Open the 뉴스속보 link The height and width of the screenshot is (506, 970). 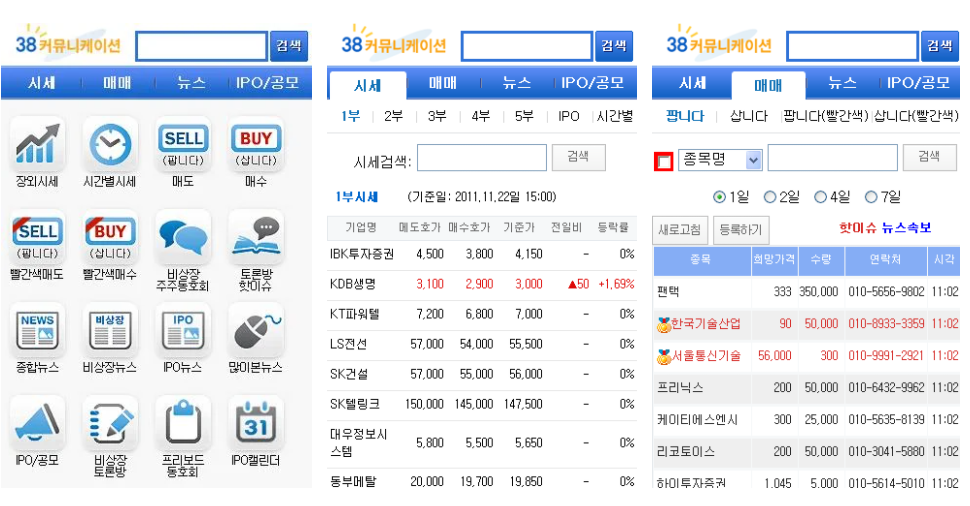point(906,228)
